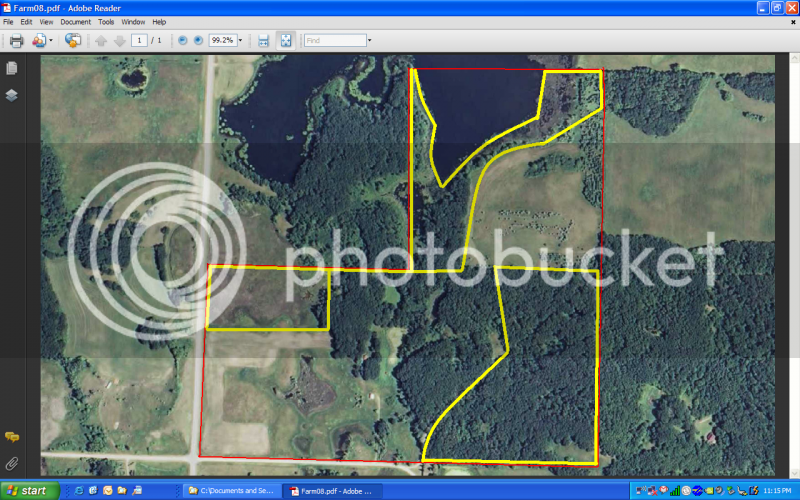Toggle the fit one full page icon
This screenshot has height=500, width=800.
pos(286,41)
